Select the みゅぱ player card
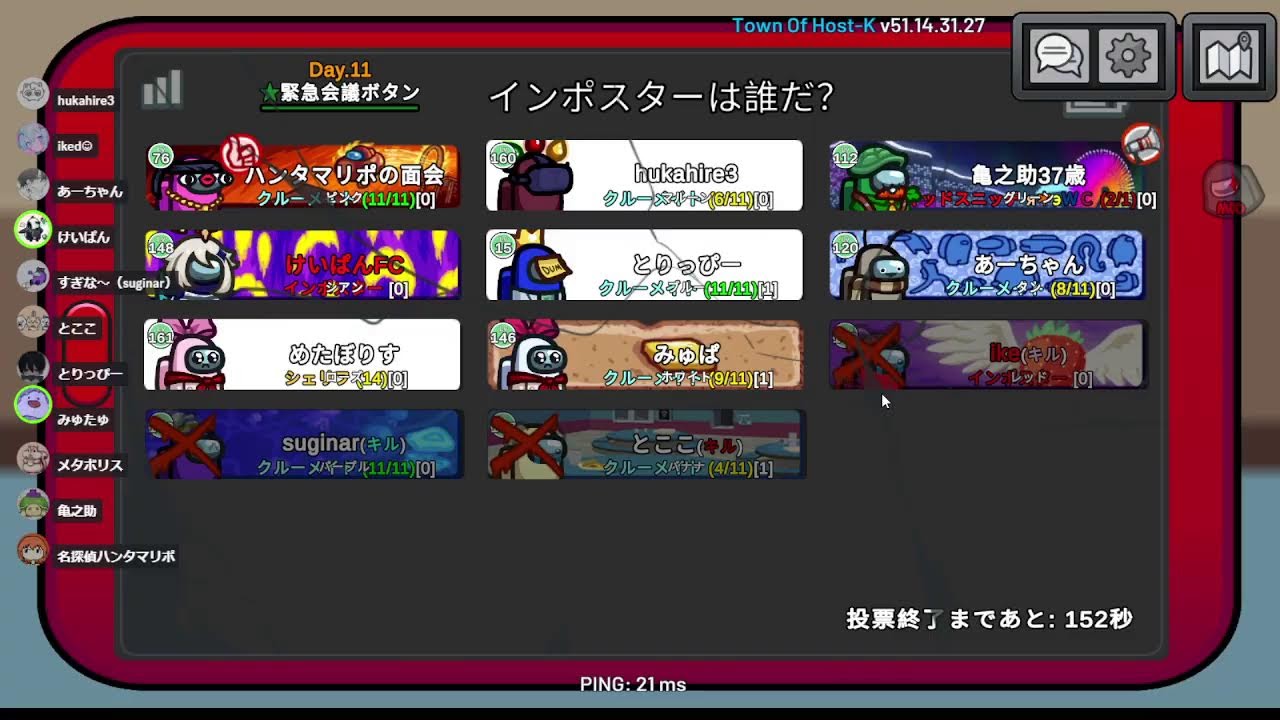Screen dimensions: 1280x720 [x=644, y=355]
